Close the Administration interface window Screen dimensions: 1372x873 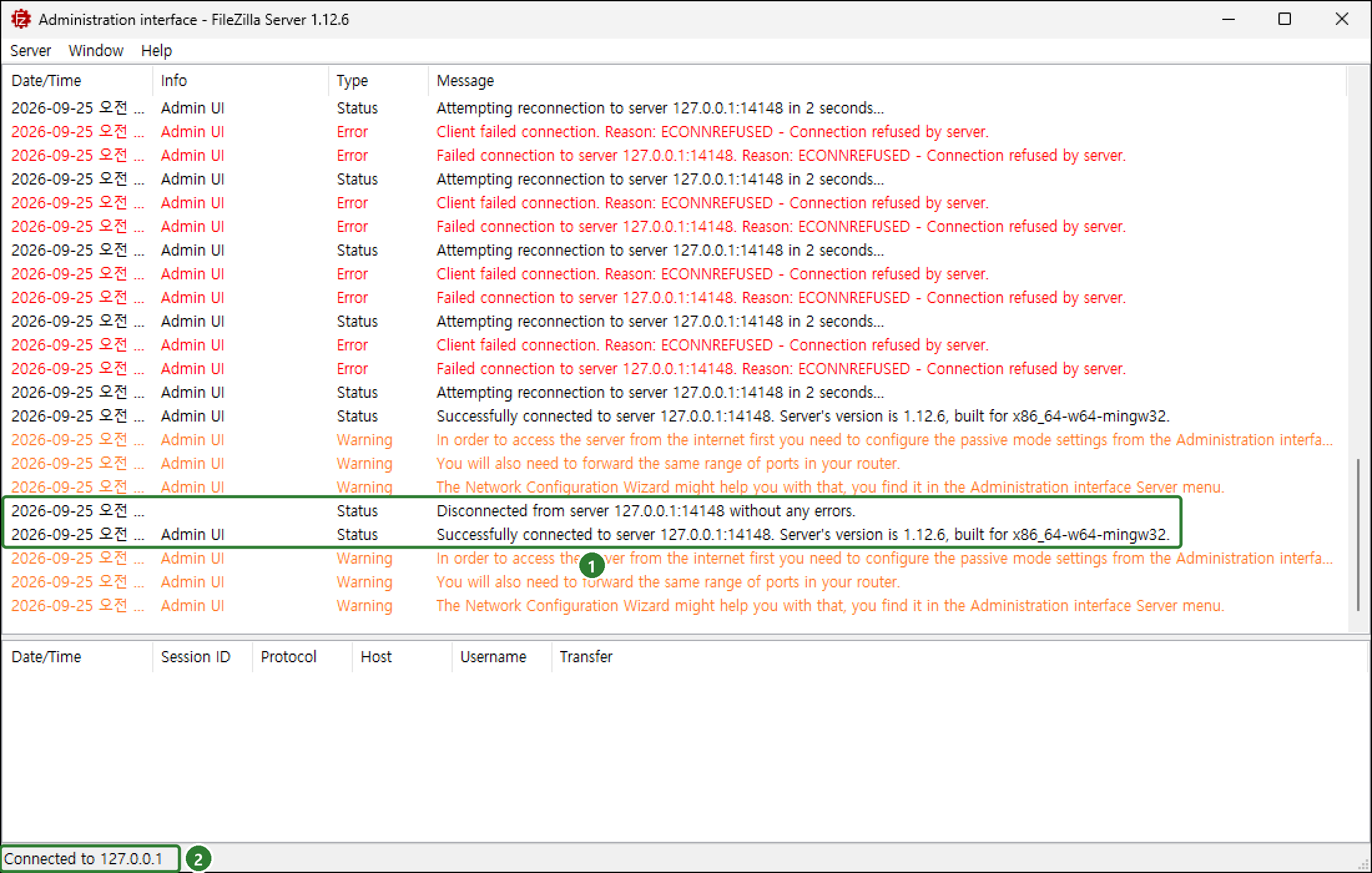point(1342,19)
